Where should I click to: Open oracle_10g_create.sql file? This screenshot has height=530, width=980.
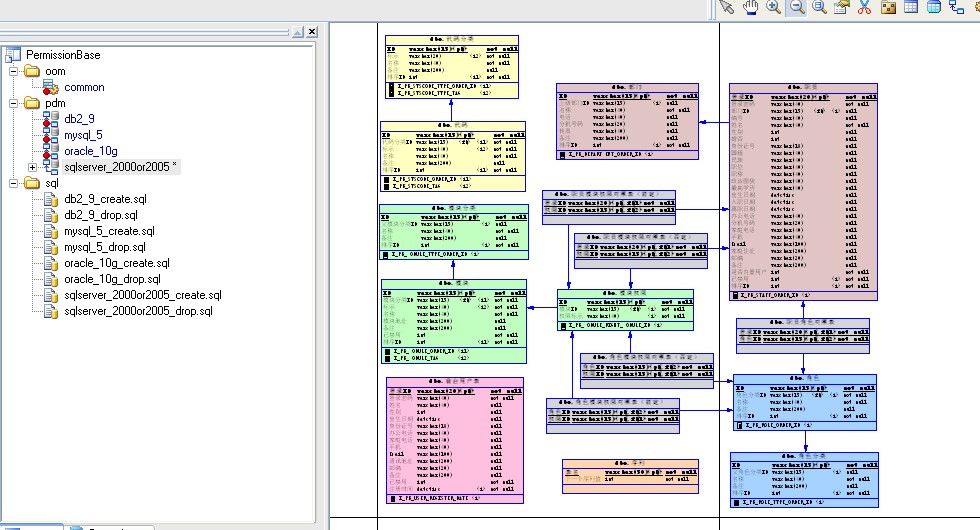point(116,263)
